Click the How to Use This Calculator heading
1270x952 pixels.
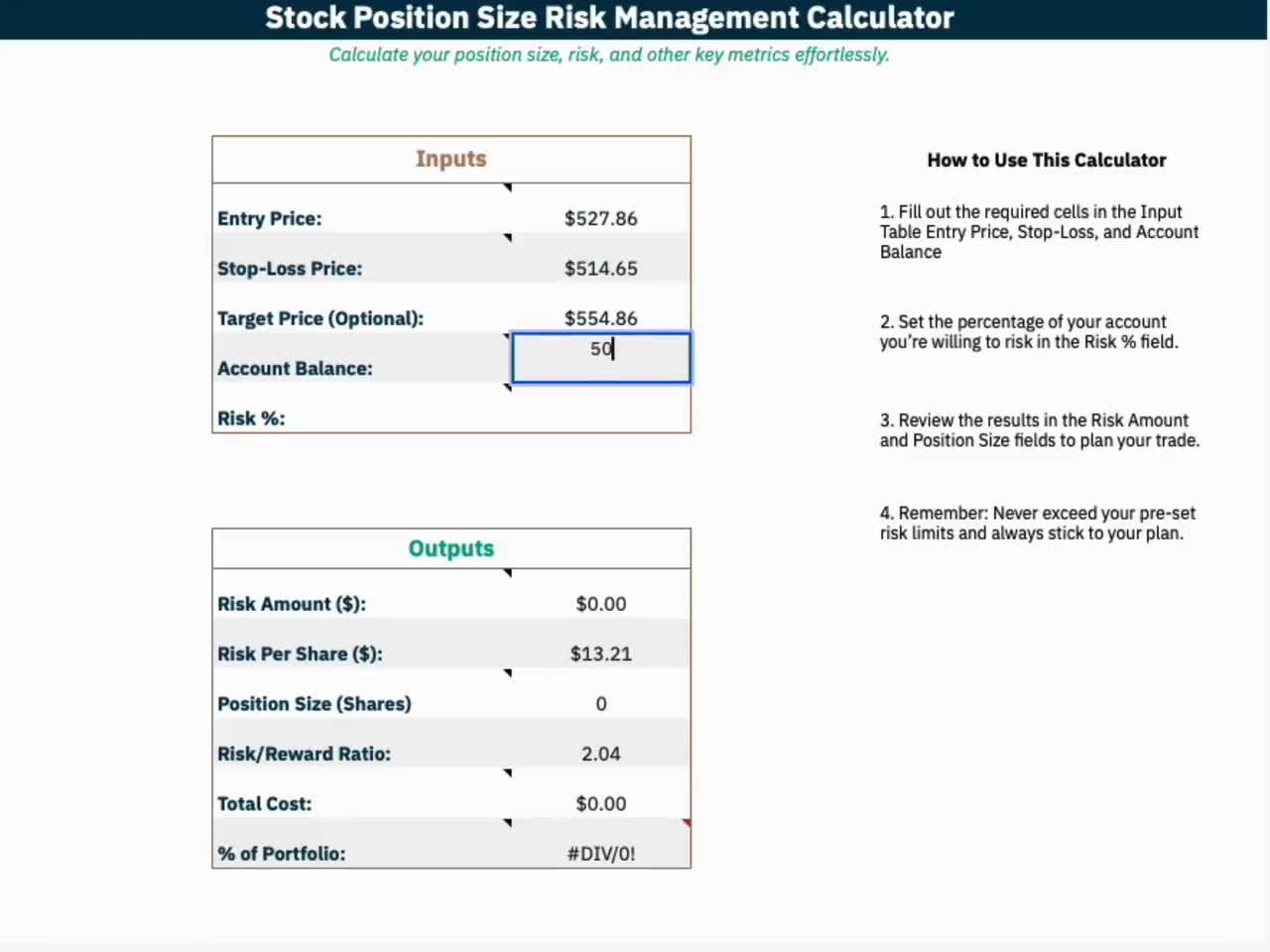(1047, 160)
